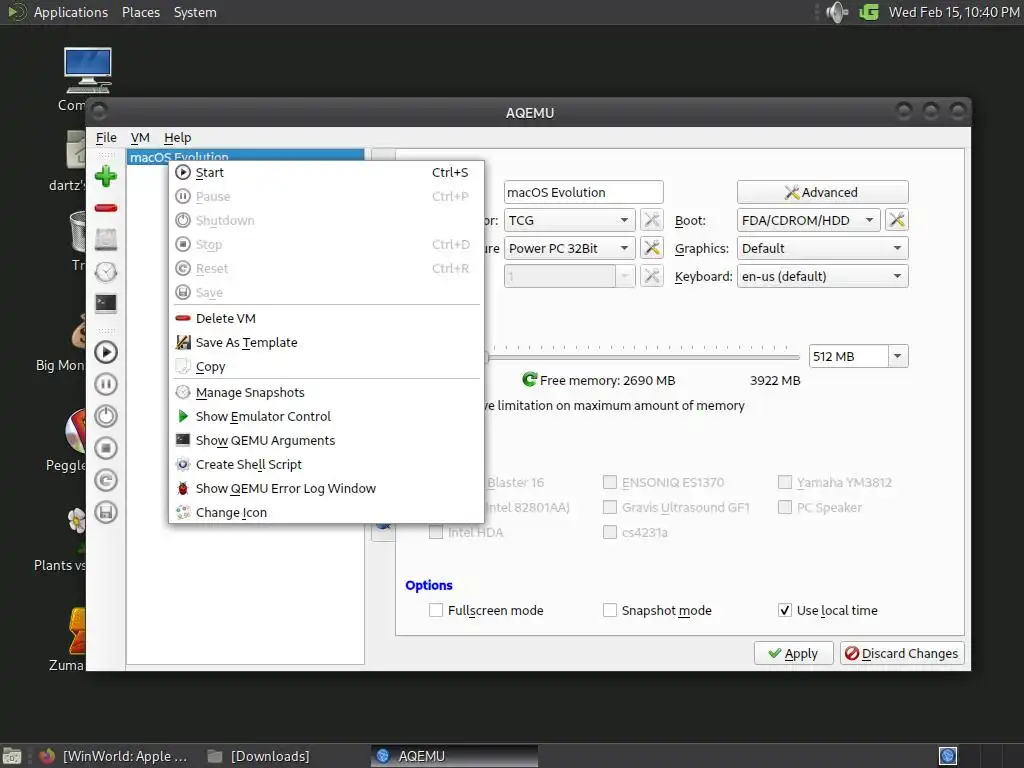
Task: Open the Help menu in AQEMU
Action: click(x=177, y=137)
